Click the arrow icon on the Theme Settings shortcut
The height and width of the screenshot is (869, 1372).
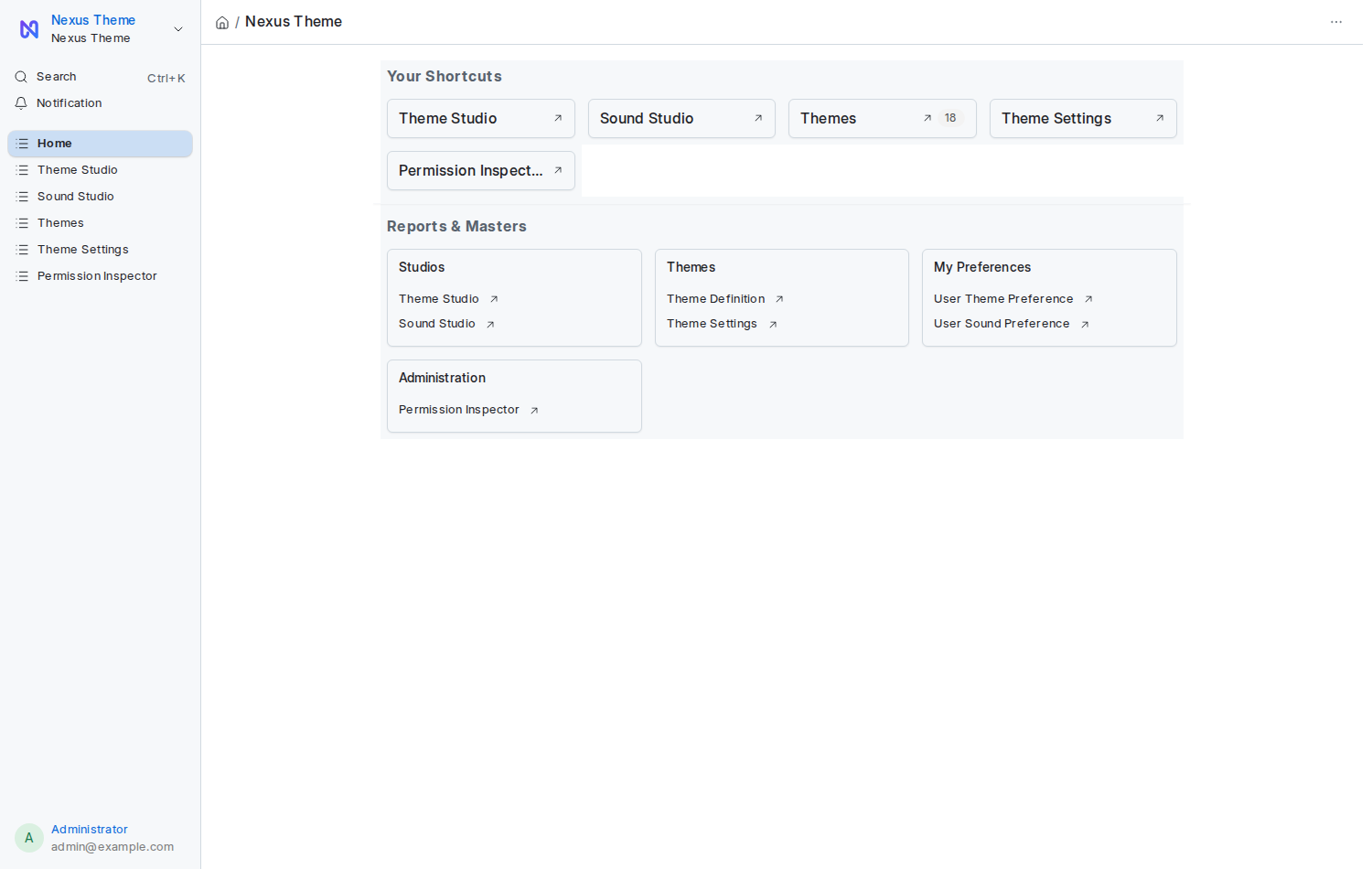click(1160, 119)
